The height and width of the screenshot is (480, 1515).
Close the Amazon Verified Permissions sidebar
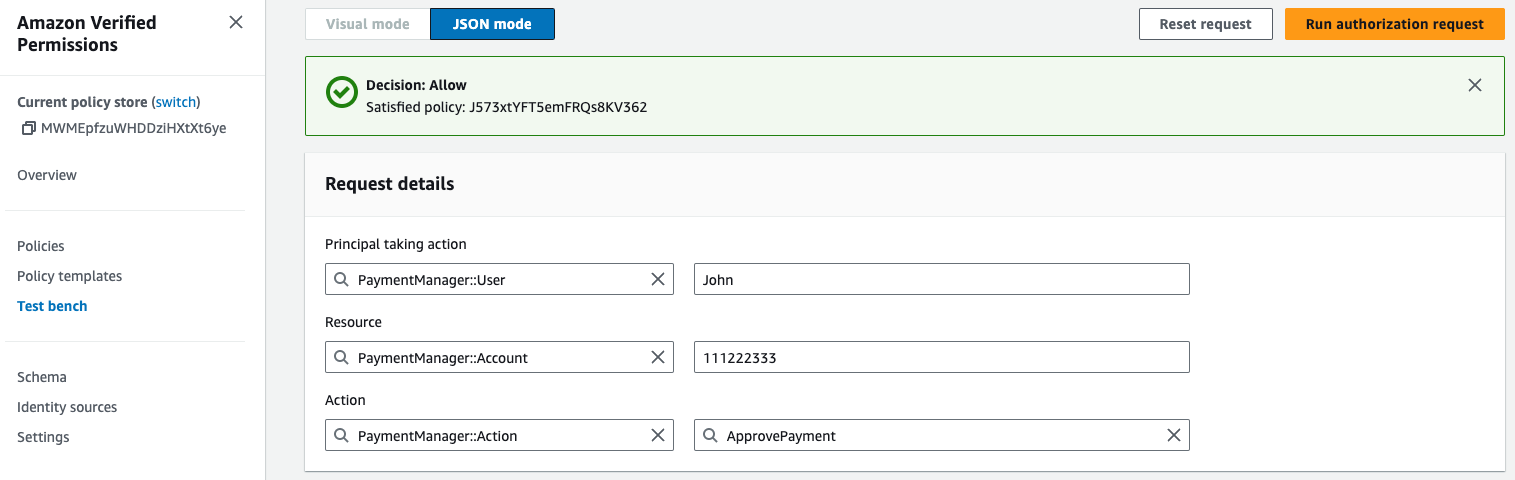point(236,22)
